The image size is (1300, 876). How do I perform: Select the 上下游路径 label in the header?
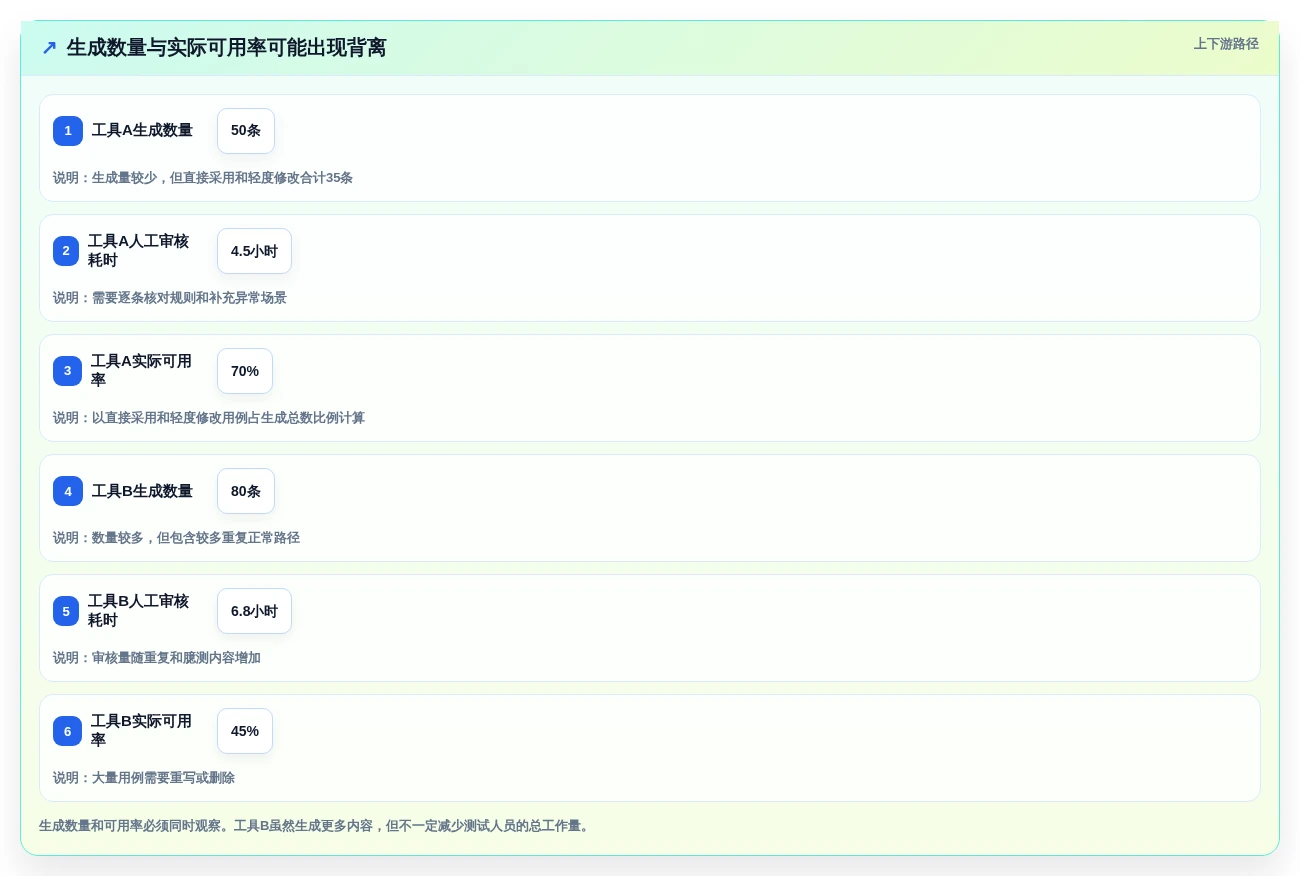click(x=1226, y=44)
